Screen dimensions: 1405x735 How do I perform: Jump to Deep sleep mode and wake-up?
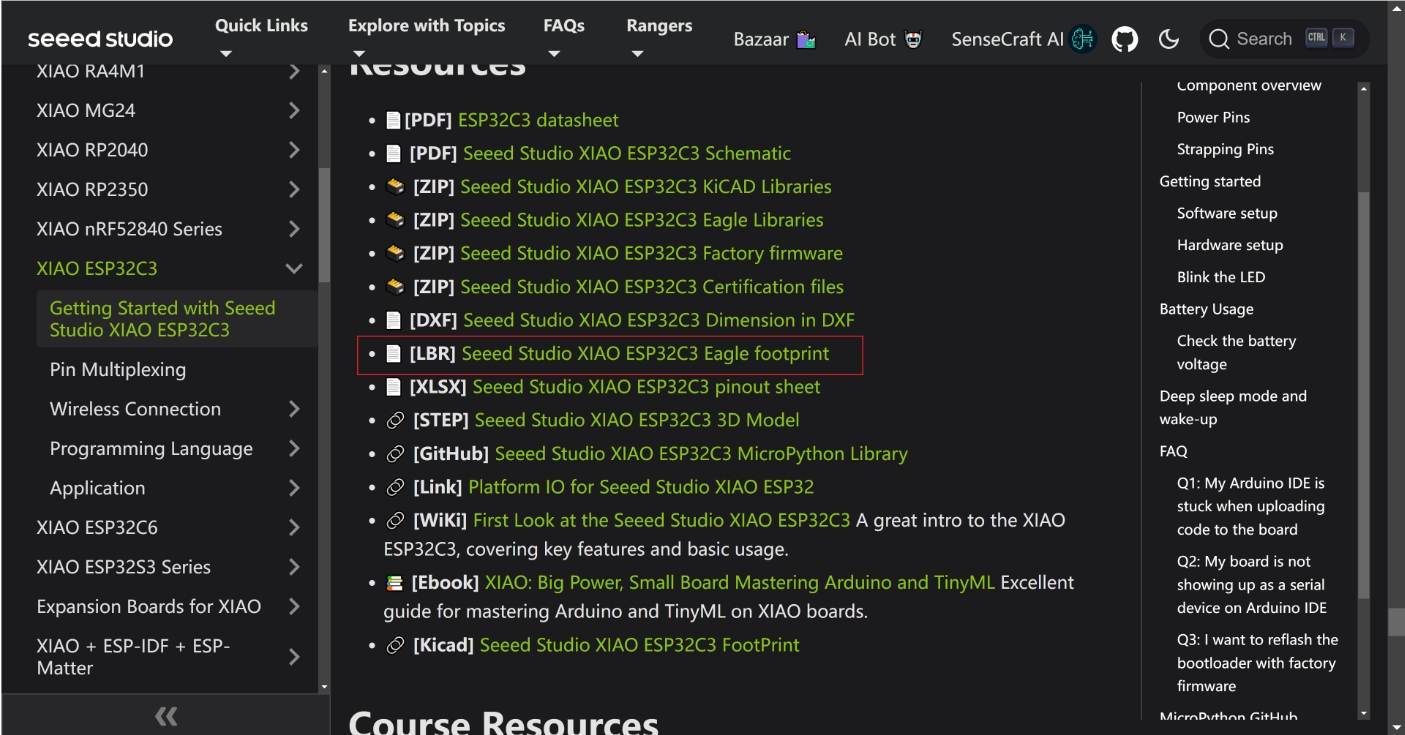tap(1233, 407)
